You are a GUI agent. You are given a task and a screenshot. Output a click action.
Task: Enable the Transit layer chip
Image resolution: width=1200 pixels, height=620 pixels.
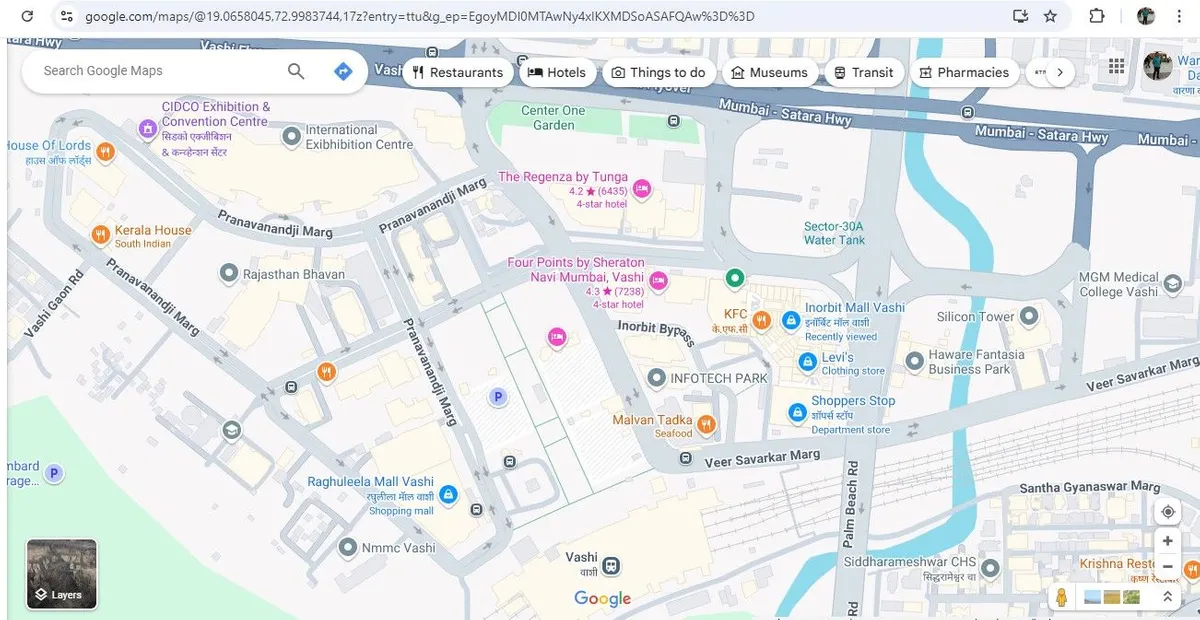(x=863, y=72)
